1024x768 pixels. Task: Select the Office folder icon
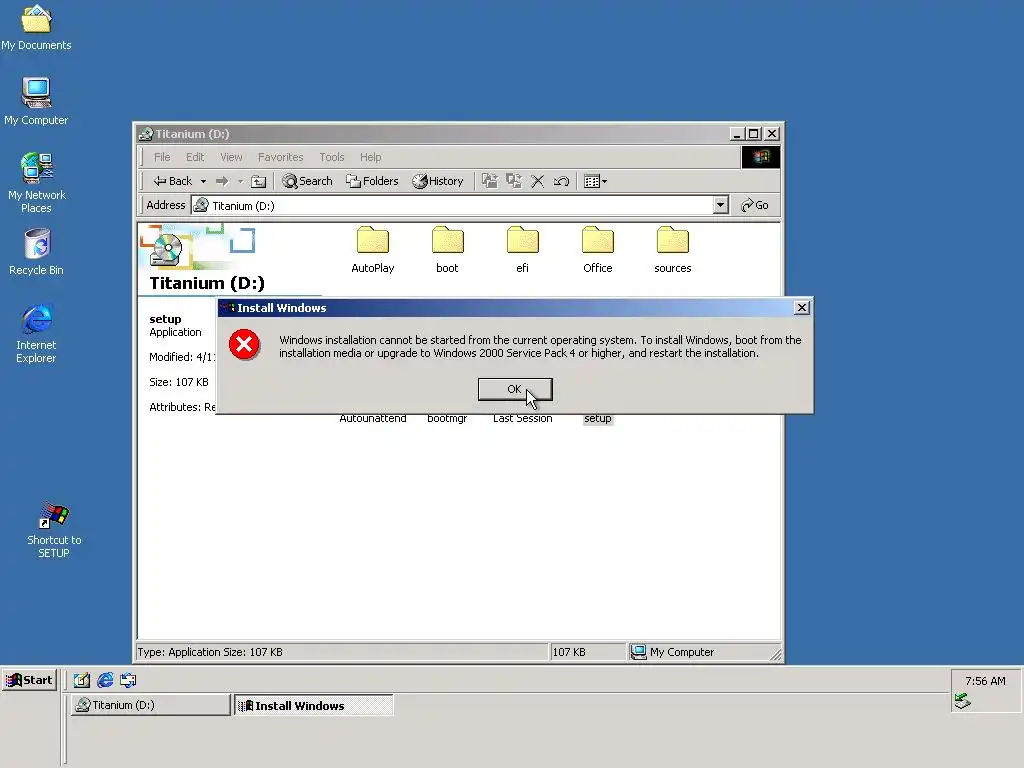[x=598, y=240]
